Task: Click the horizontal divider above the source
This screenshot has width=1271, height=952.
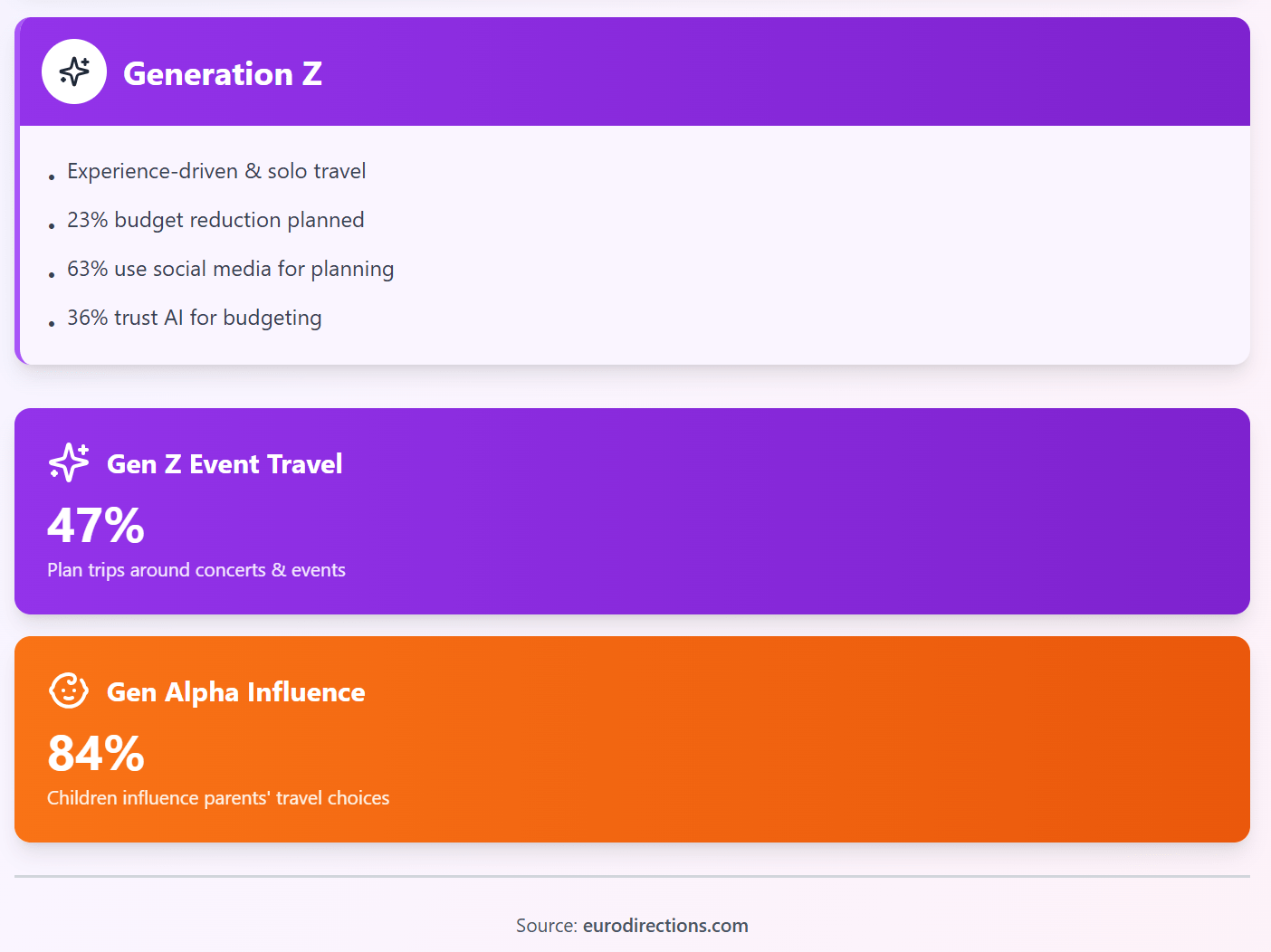Action: point(632,876)
